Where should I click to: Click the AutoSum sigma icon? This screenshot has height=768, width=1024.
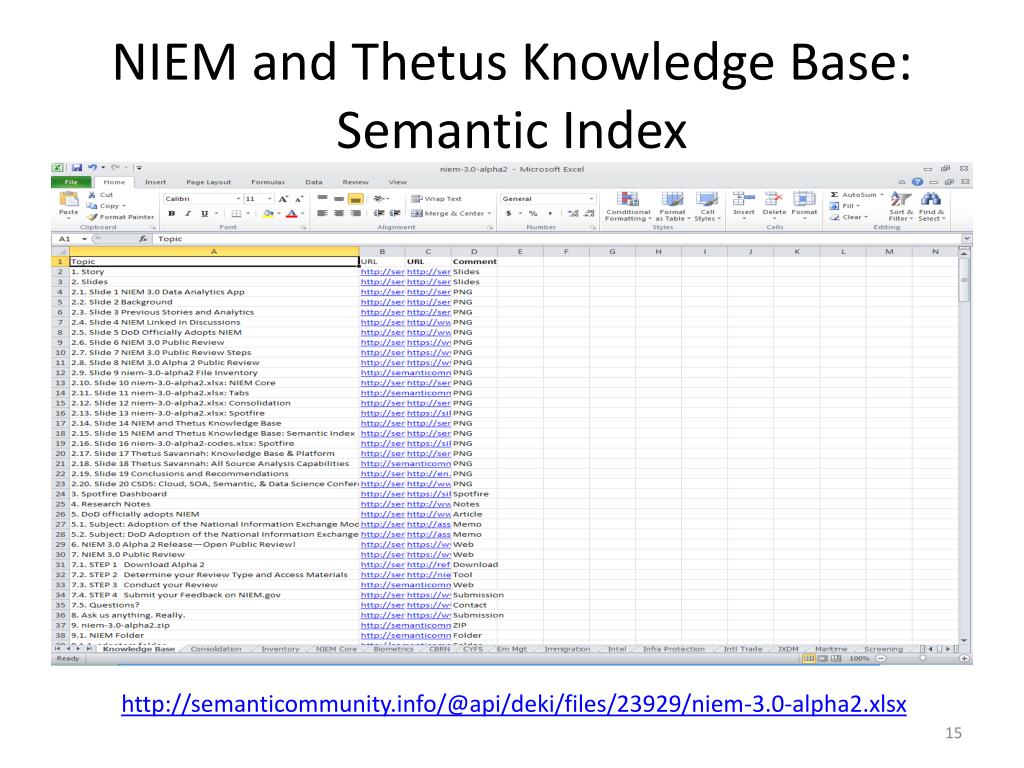834,195
